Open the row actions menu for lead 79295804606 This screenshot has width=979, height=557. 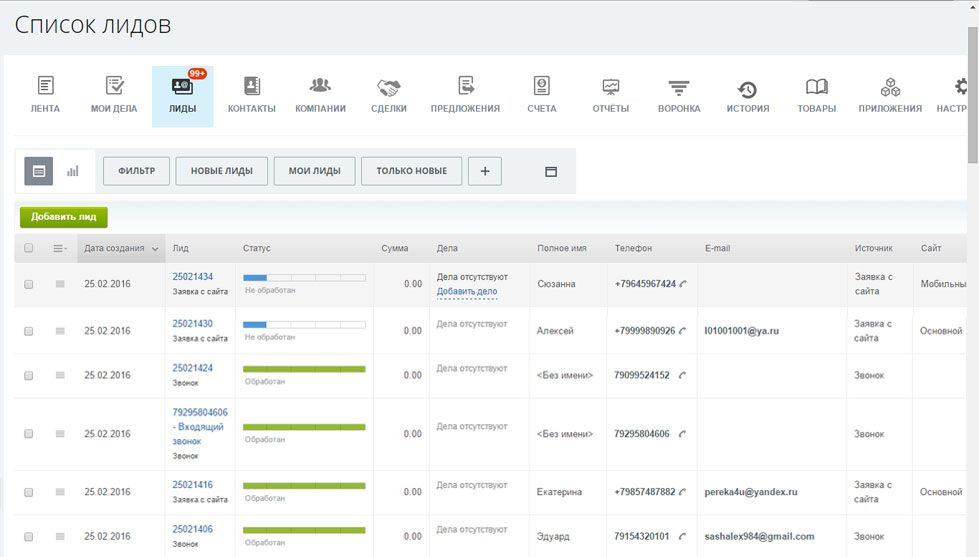(60, 433)
